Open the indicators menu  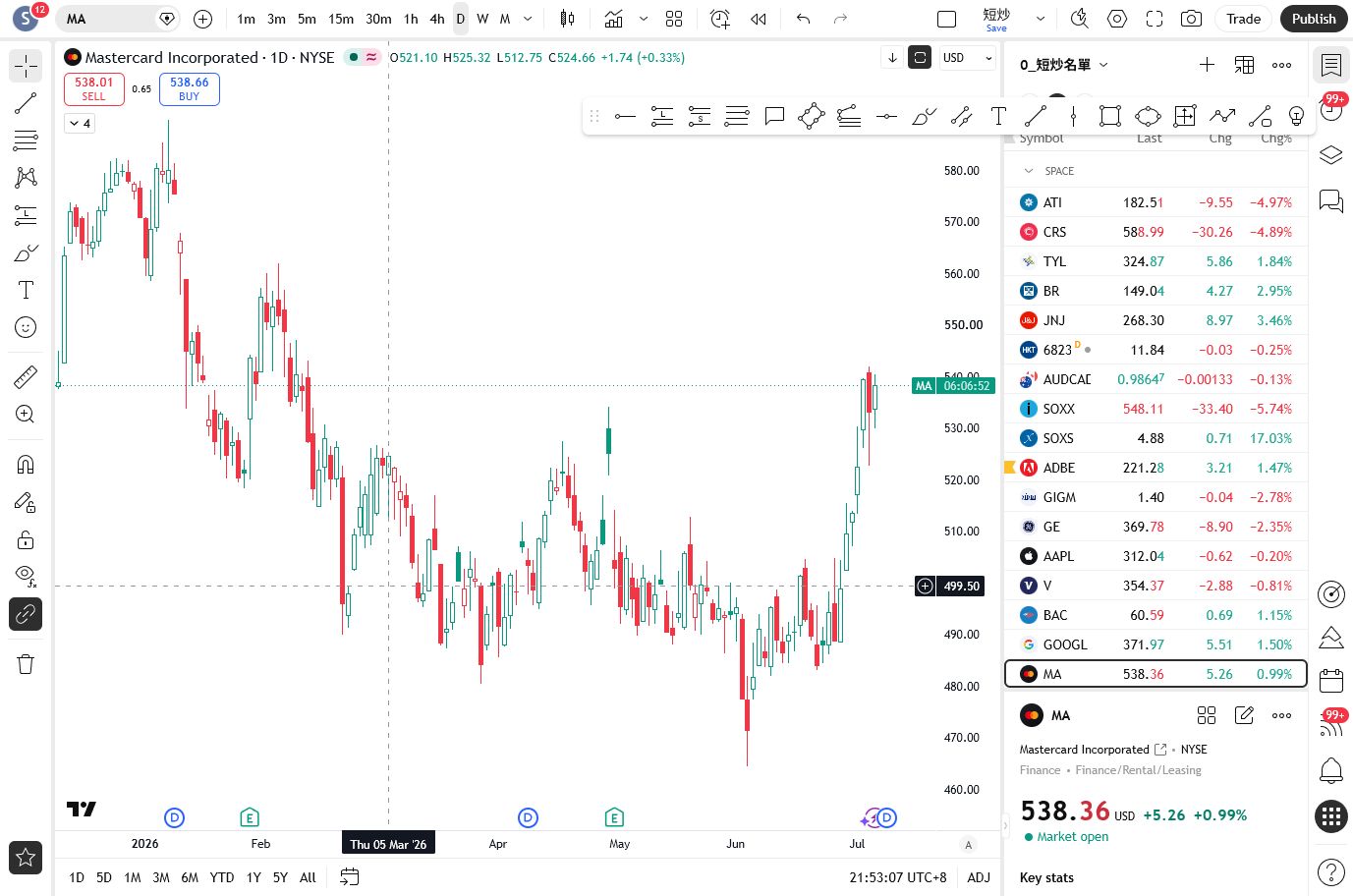click(x=614, y=19)
